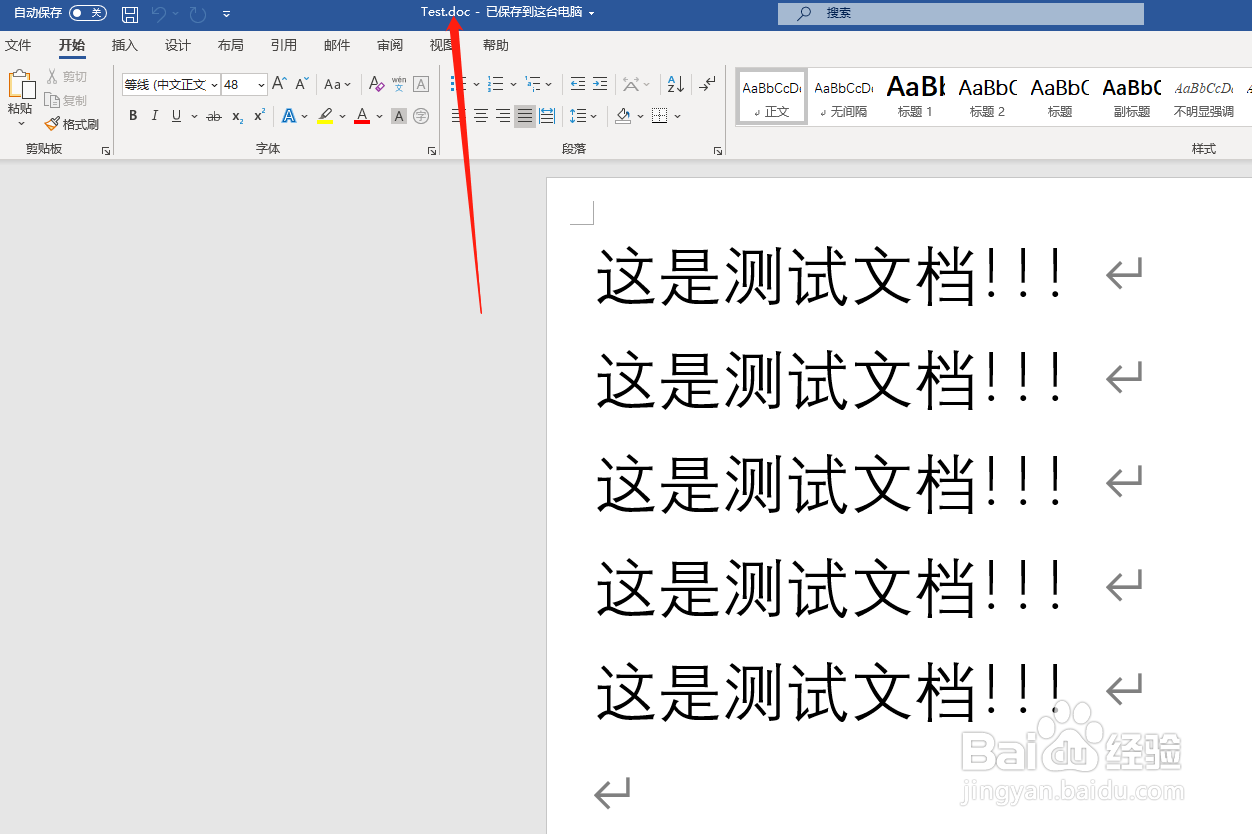Apply superscript formatting

(258, 116)
